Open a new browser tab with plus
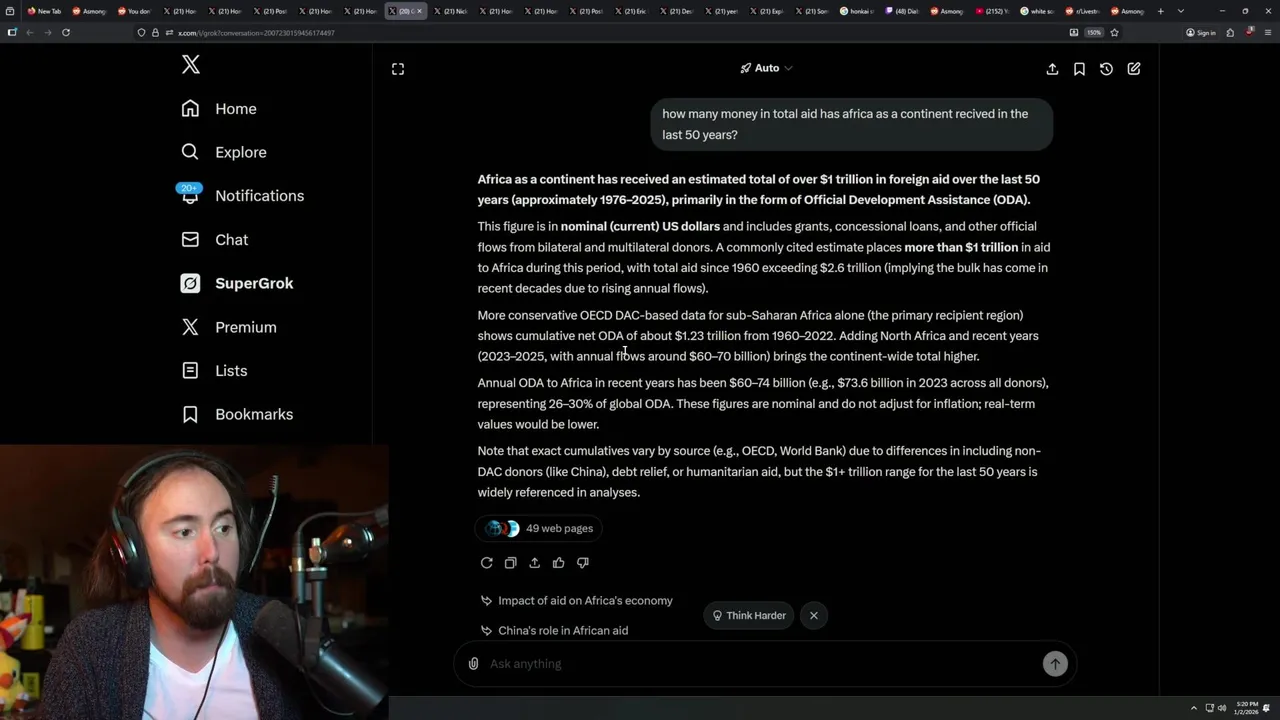 [1160, 11]
